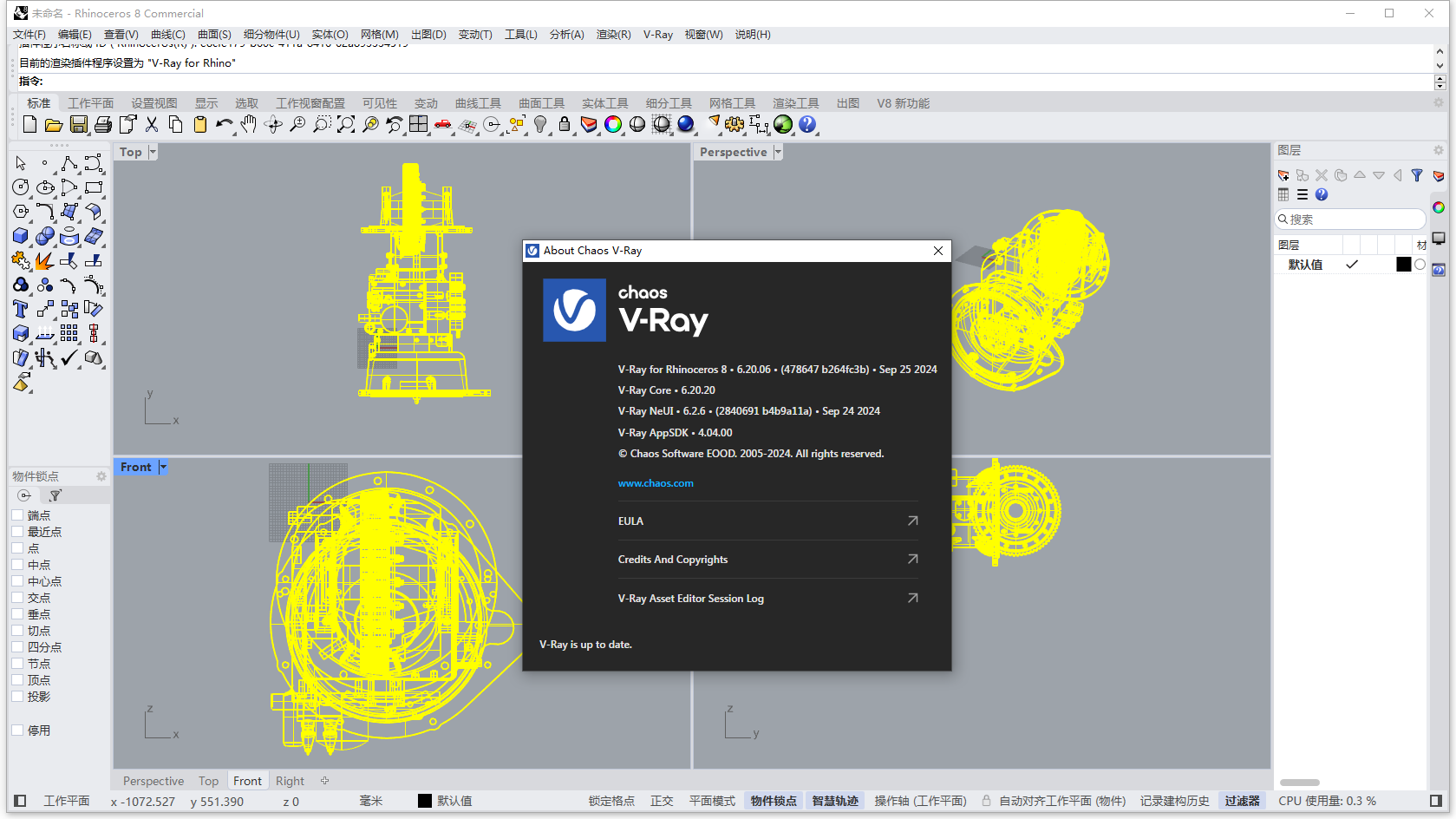Click the layer panel settings gear

1439,150
